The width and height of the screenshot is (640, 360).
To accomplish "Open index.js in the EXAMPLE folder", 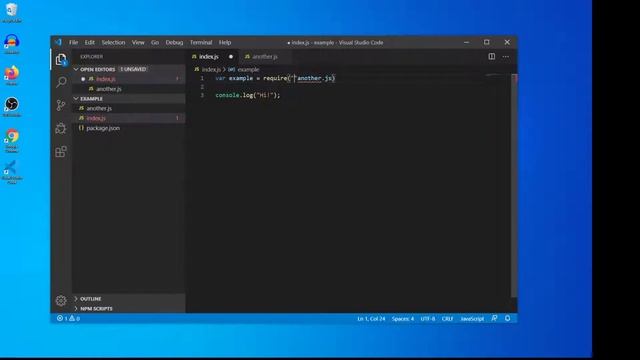I will click(x=129, y=118).
